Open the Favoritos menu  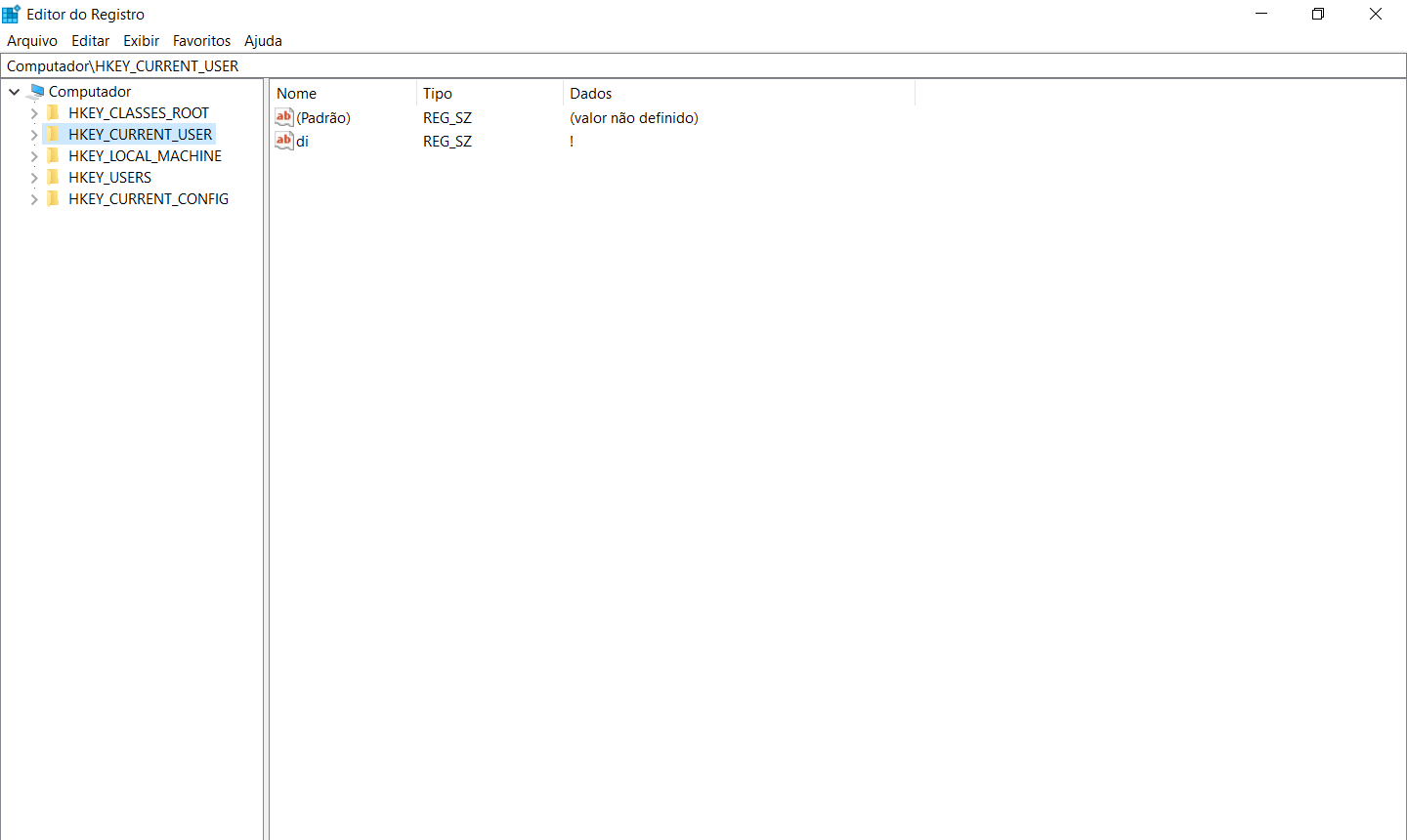pos(201,41)
